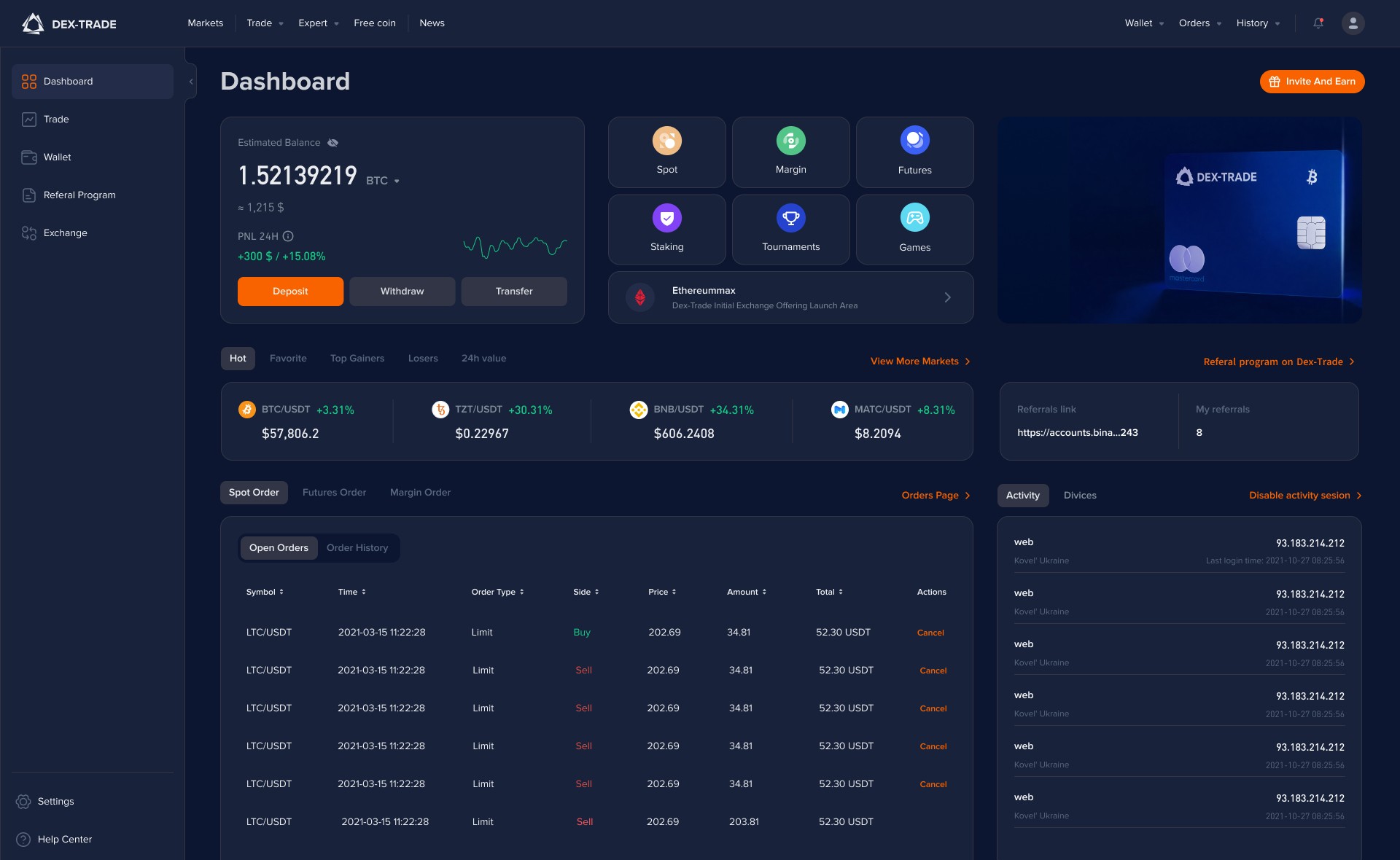Open the Futures tile
The width and height of the screenshot is (1400, 860).
pyautogui.click(x=914, y=152)
